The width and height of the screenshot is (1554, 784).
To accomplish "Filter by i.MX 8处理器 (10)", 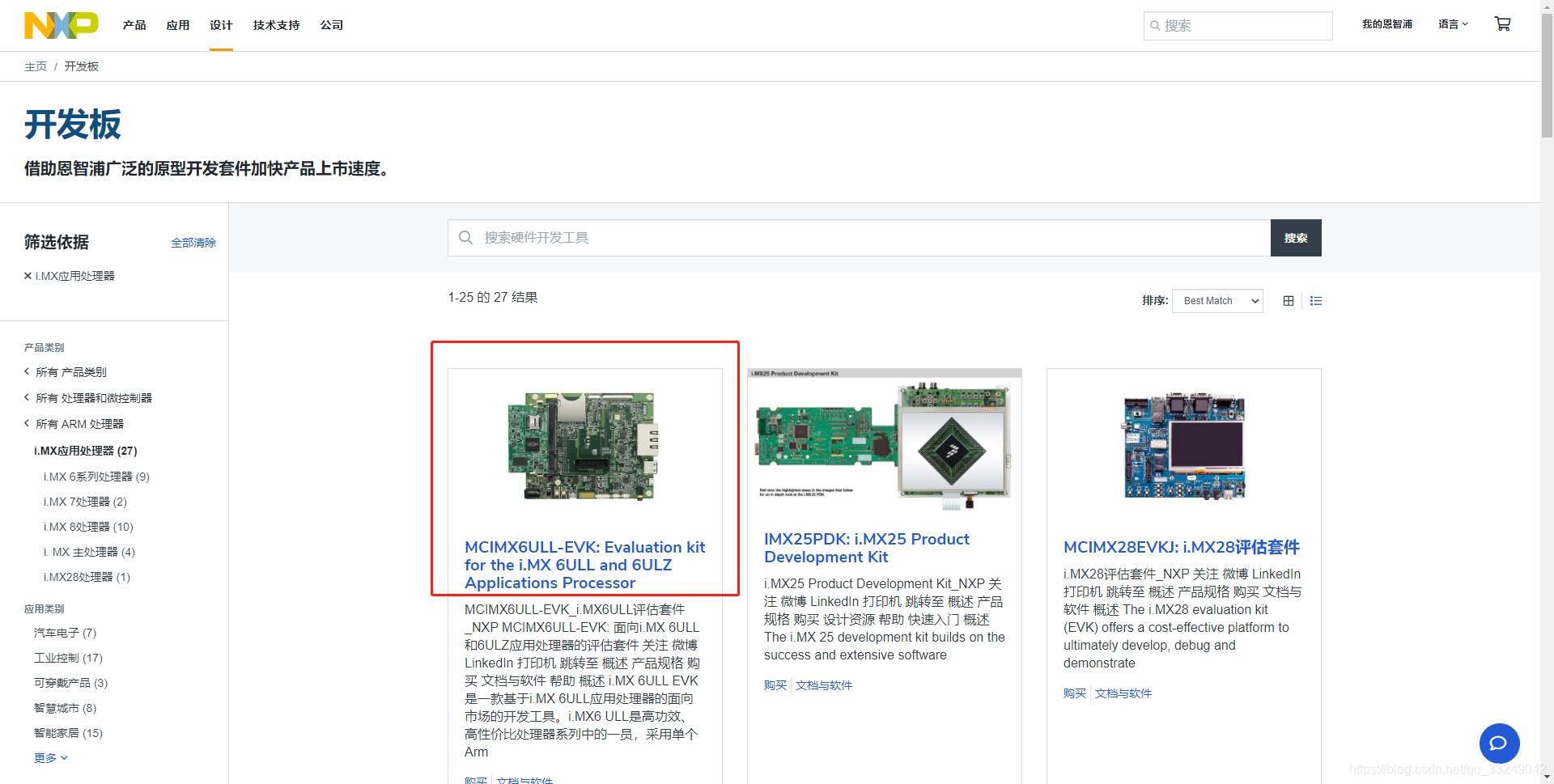I will (x=88, y=527).
